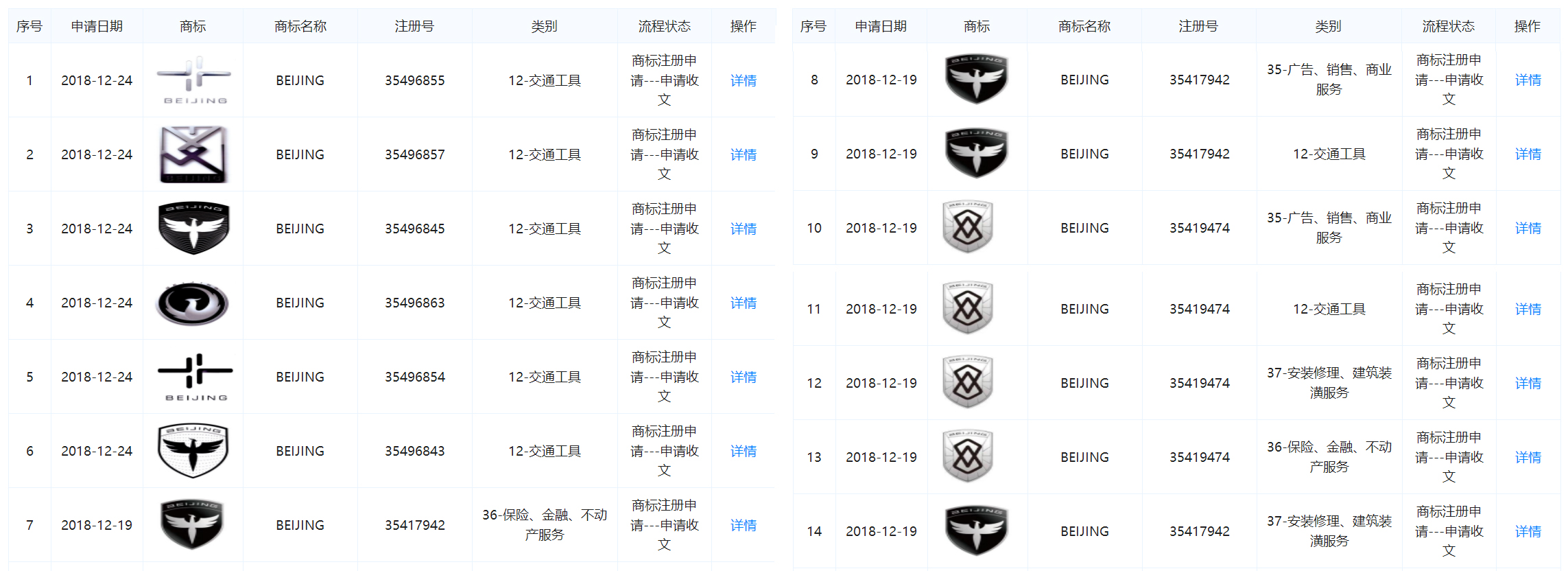
Task: Select registration number 35417942 in row 7
Action: point(414,525)
